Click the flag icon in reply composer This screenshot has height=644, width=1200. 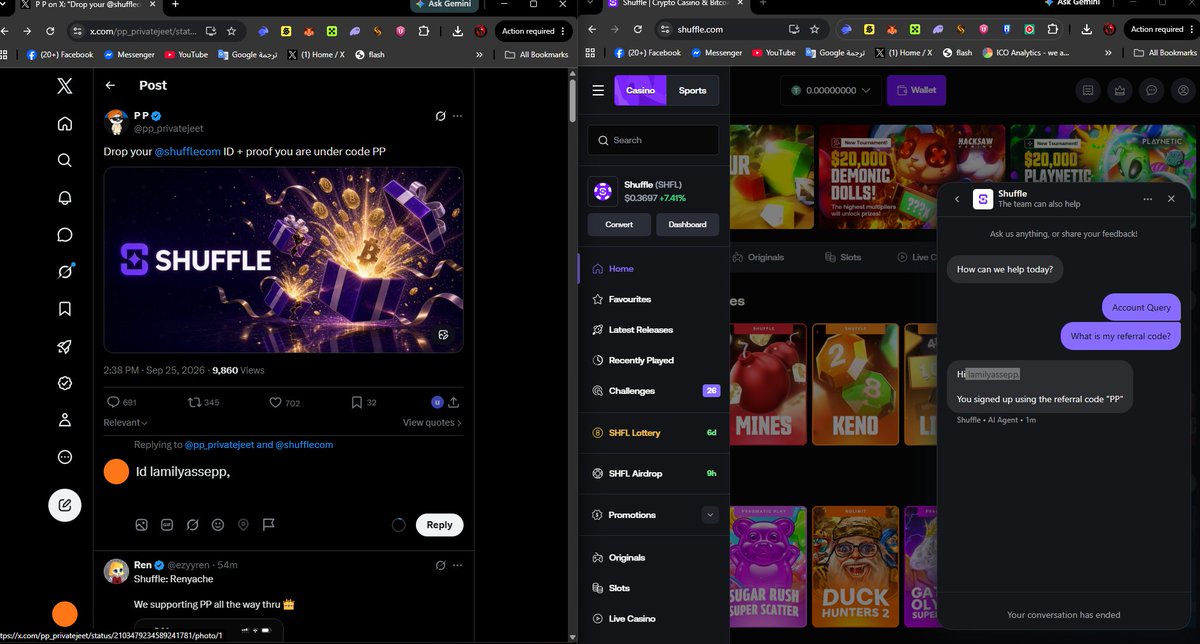coord(268,524)
